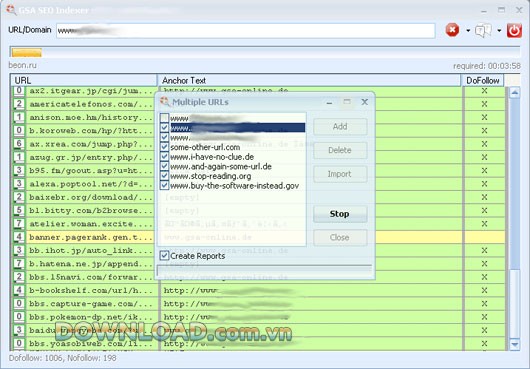Select row bl.bitty.com/b2browse...
Viewport: 530px width, 369px height.
258,211
